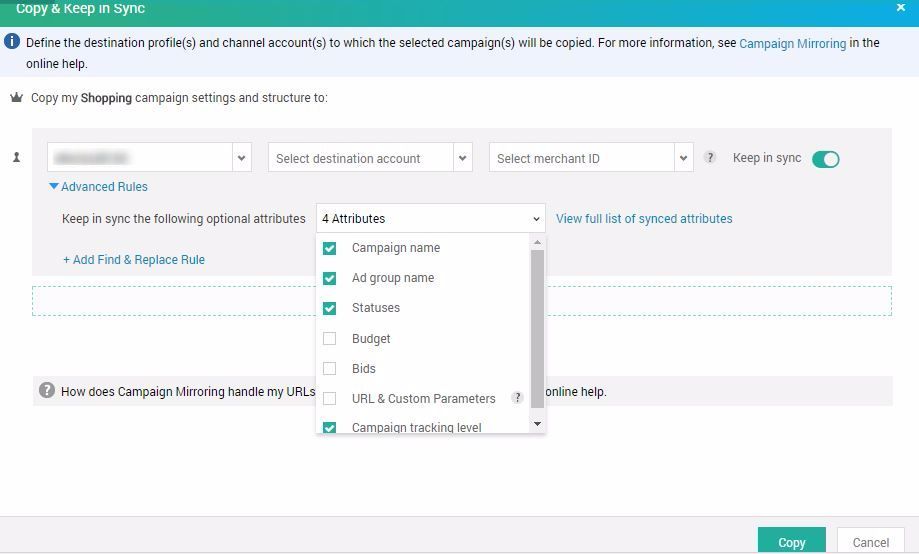Click the blue info icon in banner

pyautogui.click(x=12, y=42)
